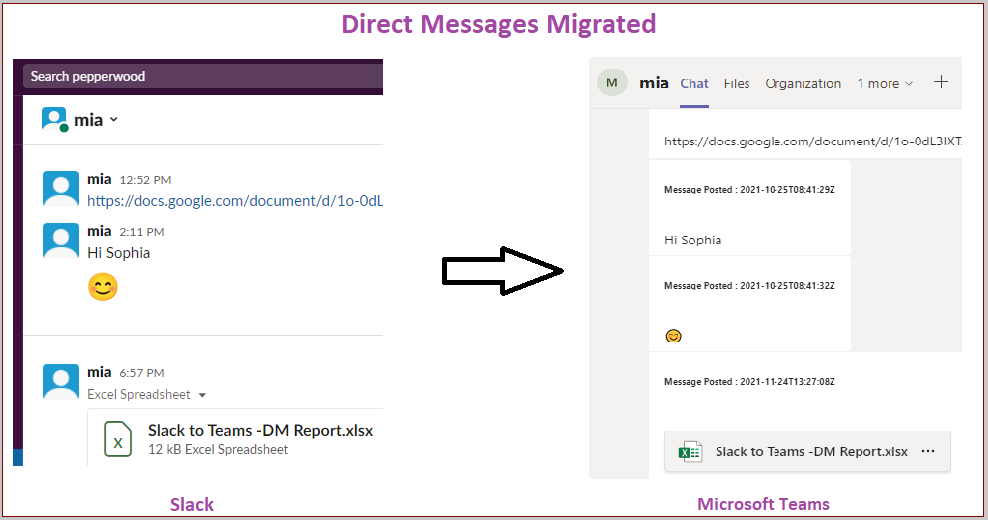Click the M avatar circle in the Teams header
The height and width of the screenshot is (520, 988).
point(612,83)
